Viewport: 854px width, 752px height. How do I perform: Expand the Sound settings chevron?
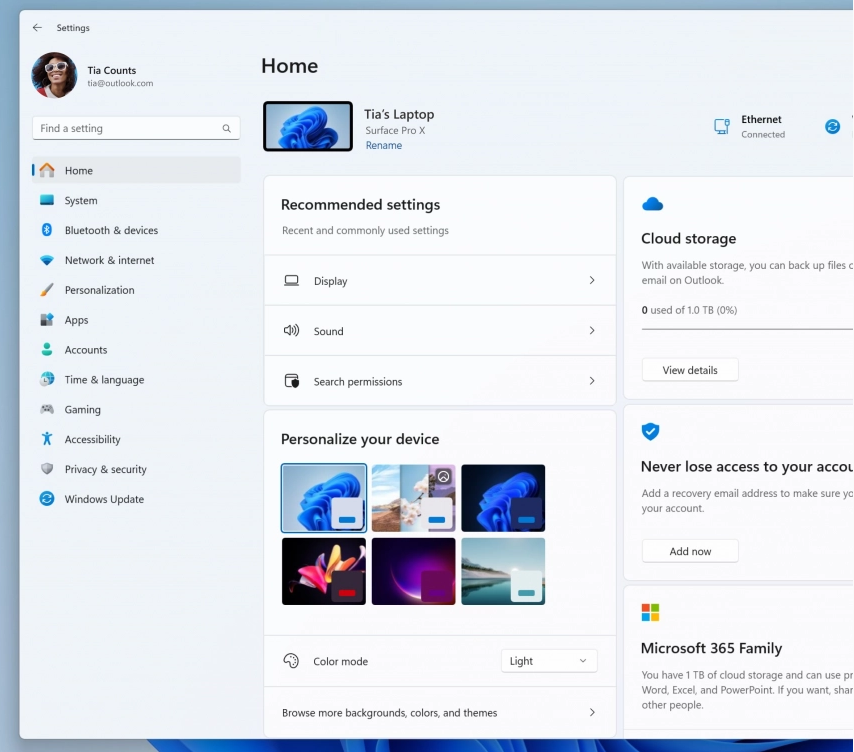(x=592, y=331)
